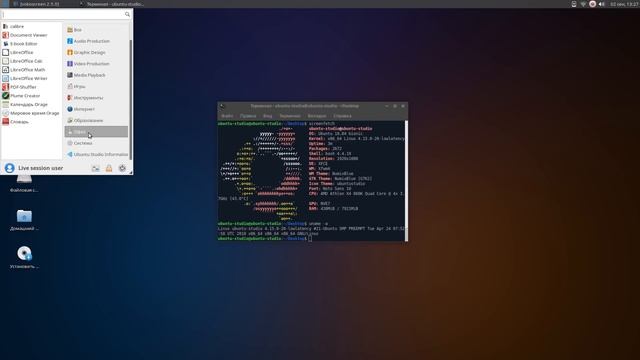Click the Terminal title bar icon
Screen dimensions: 640x360
point(222,106)
